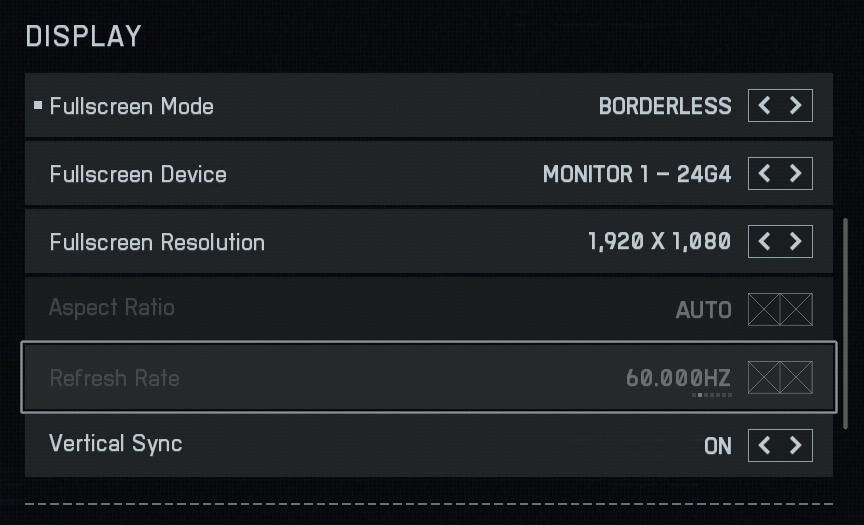The height and width of the screenshot is (525, 864).
Task: Increase Fullscreen Resolution with right arrow
Action: 796,241
